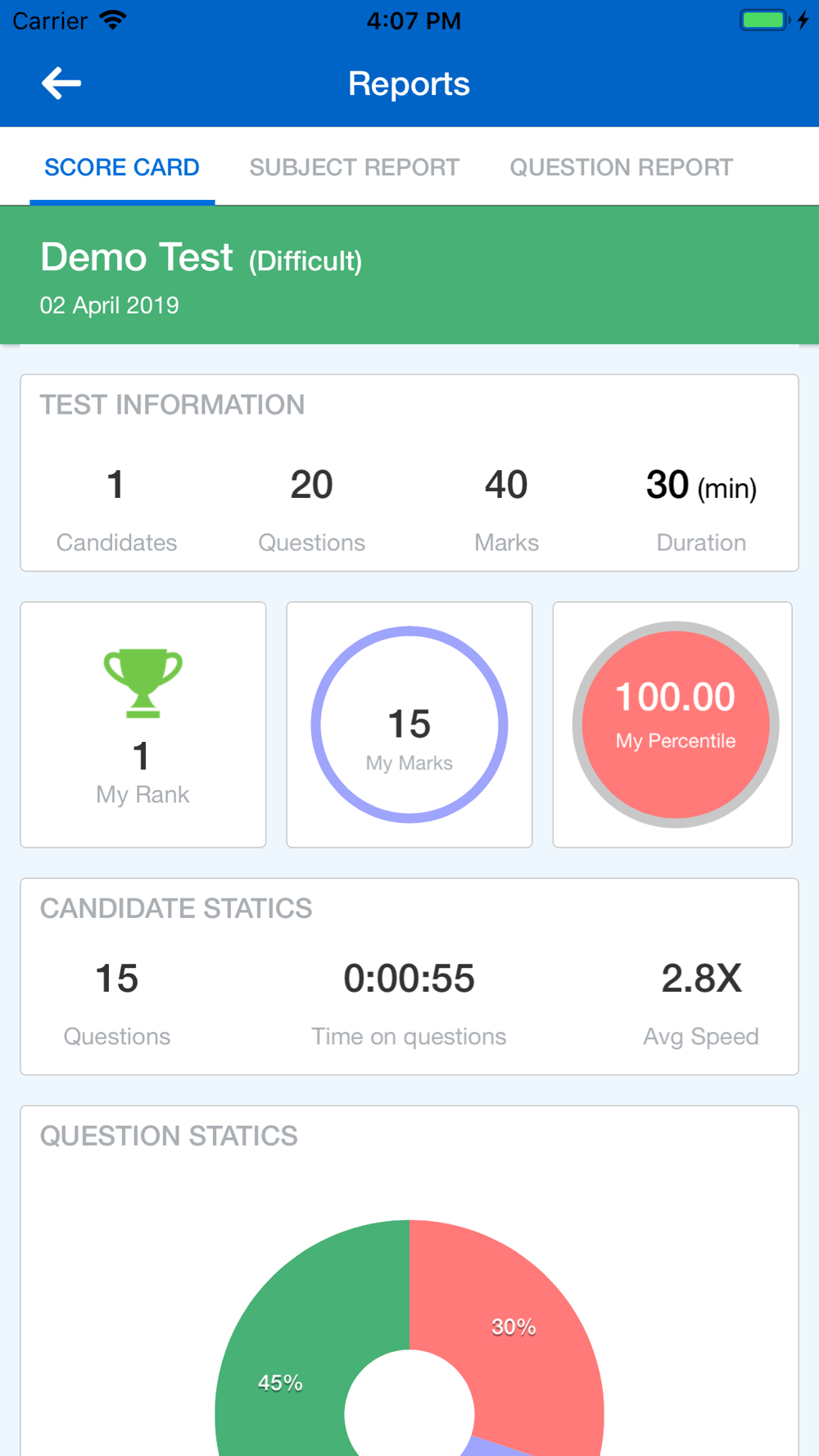
Task: Tap the Demo Test title banner
Action: point(409,275)
